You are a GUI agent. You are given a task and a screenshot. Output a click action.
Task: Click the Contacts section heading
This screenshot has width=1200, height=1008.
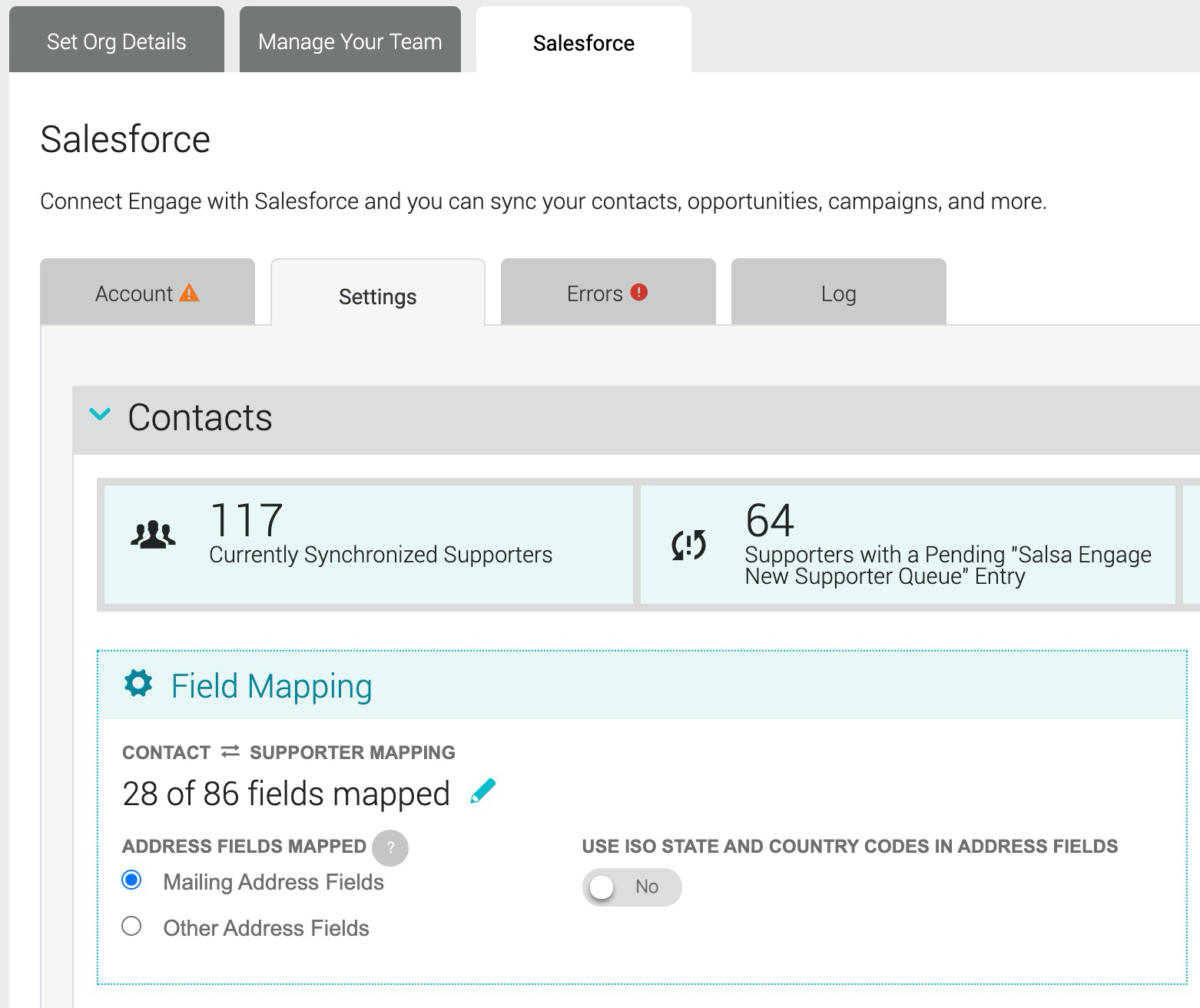click(200, 418)
